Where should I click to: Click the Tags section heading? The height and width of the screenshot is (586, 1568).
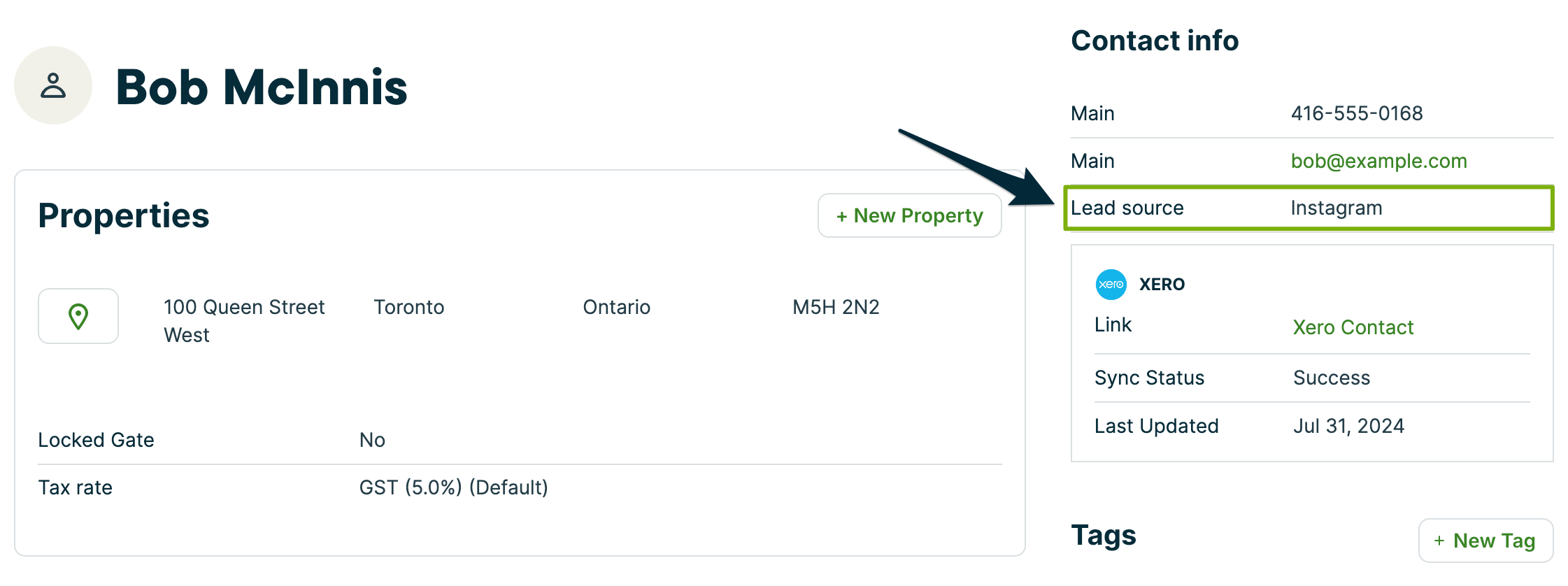click(x=1103, y=536)
